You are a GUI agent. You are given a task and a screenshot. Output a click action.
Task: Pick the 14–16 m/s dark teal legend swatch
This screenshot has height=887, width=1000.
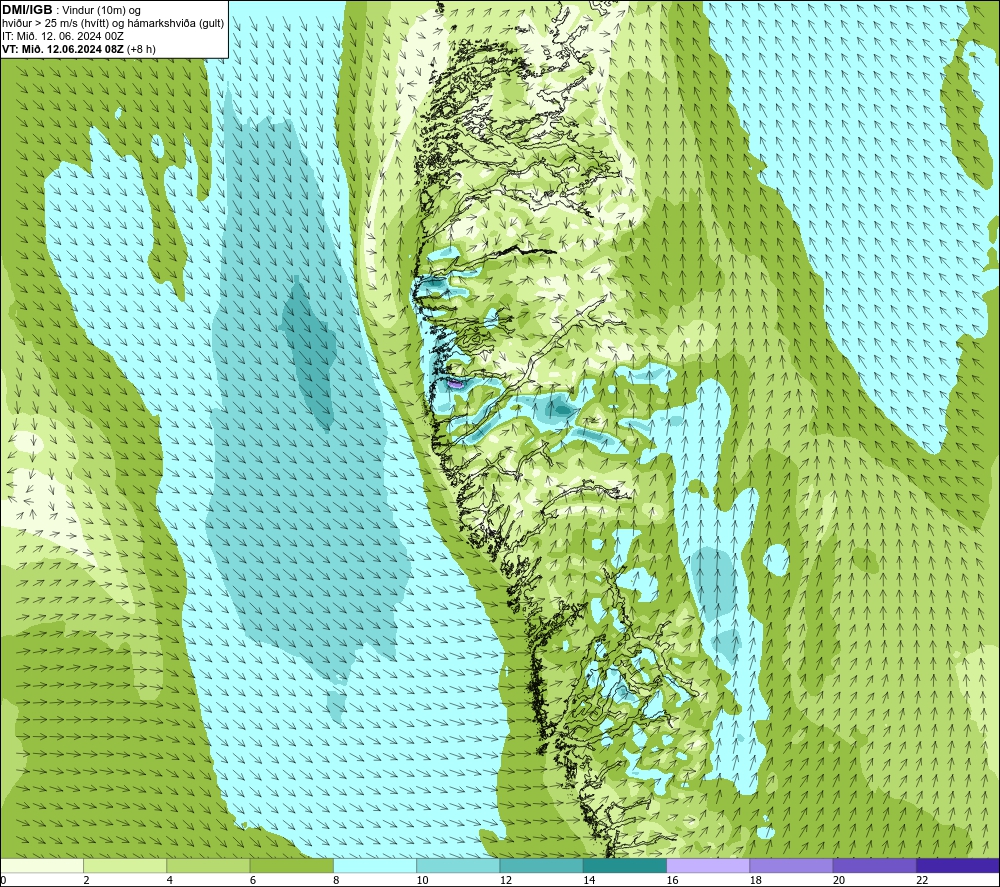click(625, 865)
